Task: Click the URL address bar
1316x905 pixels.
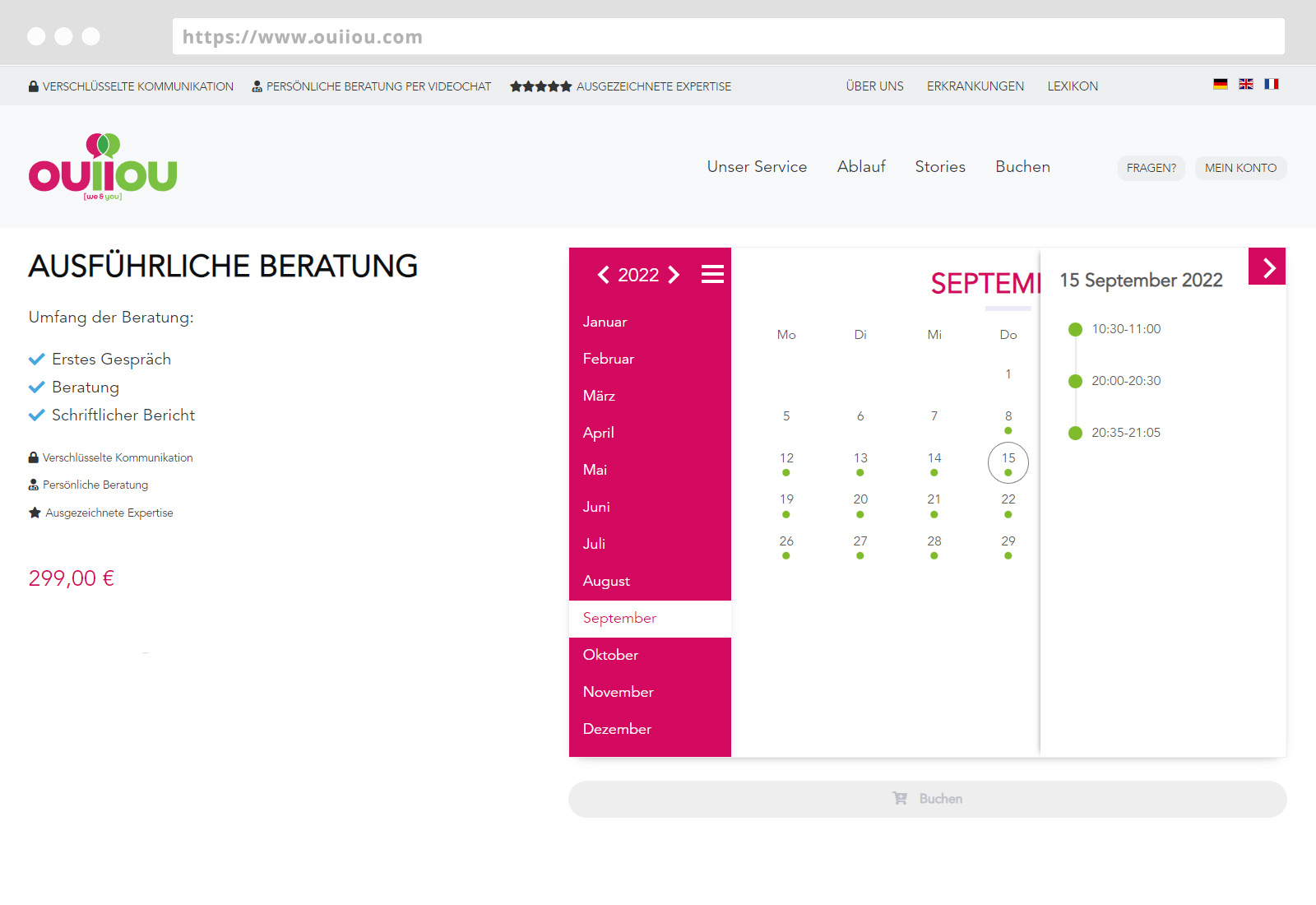Action: [x=728, y=37]
